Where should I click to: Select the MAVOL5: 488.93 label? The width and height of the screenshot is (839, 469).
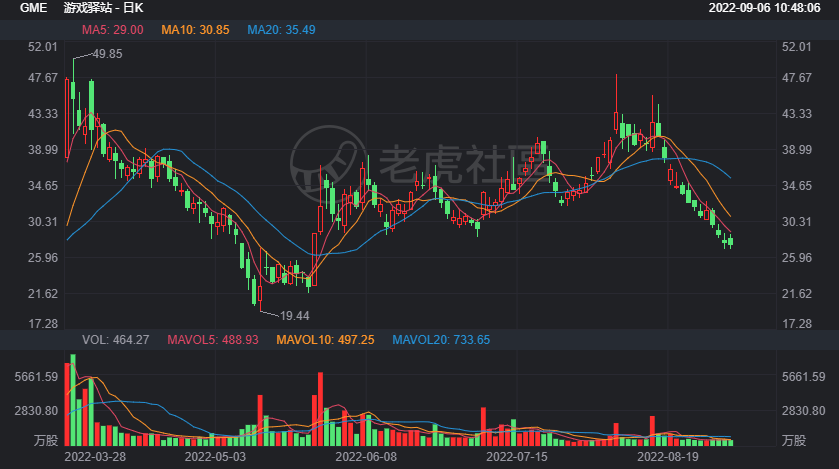(x=213, y=340)
